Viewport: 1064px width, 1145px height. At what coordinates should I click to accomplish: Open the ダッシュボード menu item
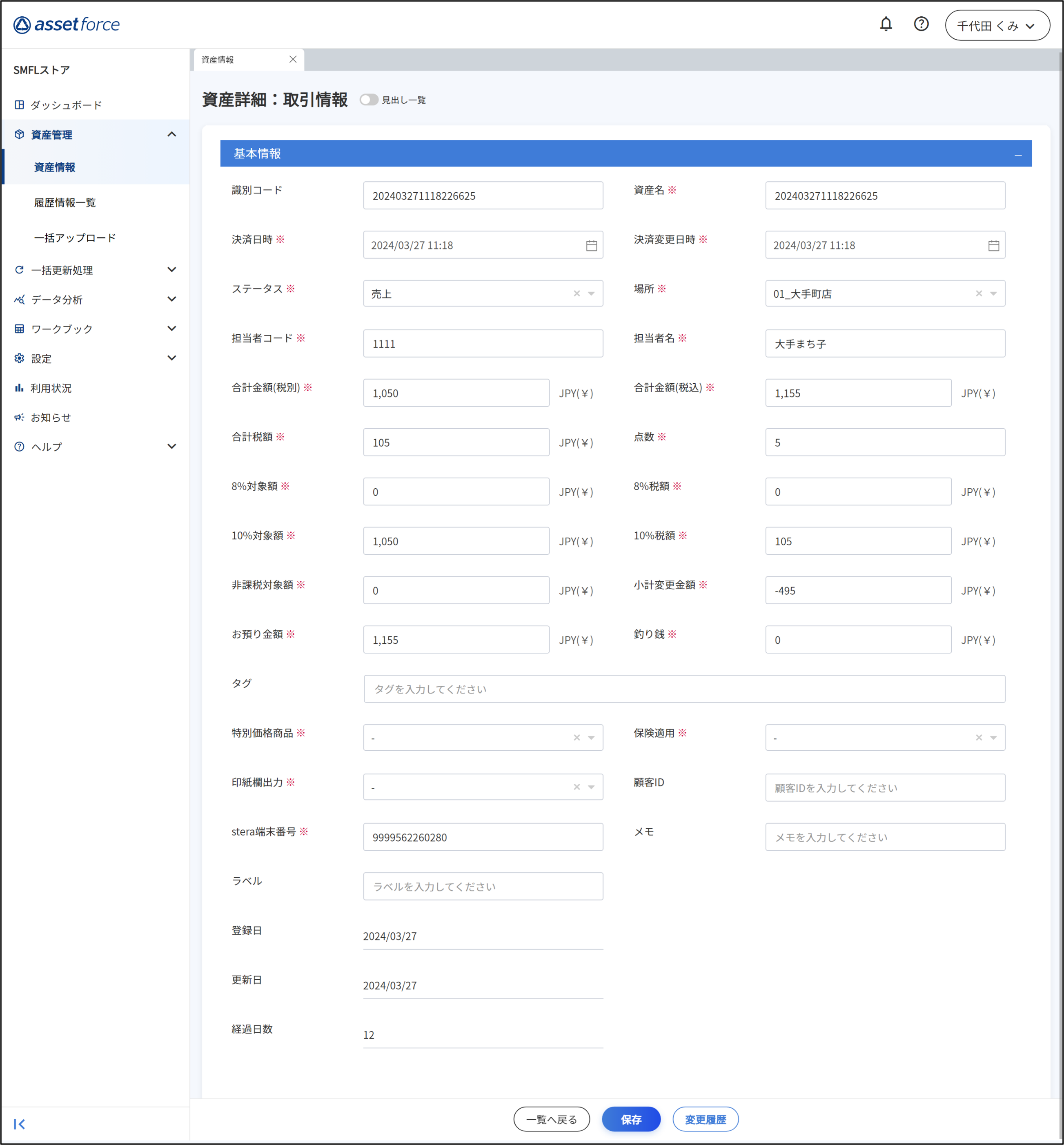pos(66,105)
